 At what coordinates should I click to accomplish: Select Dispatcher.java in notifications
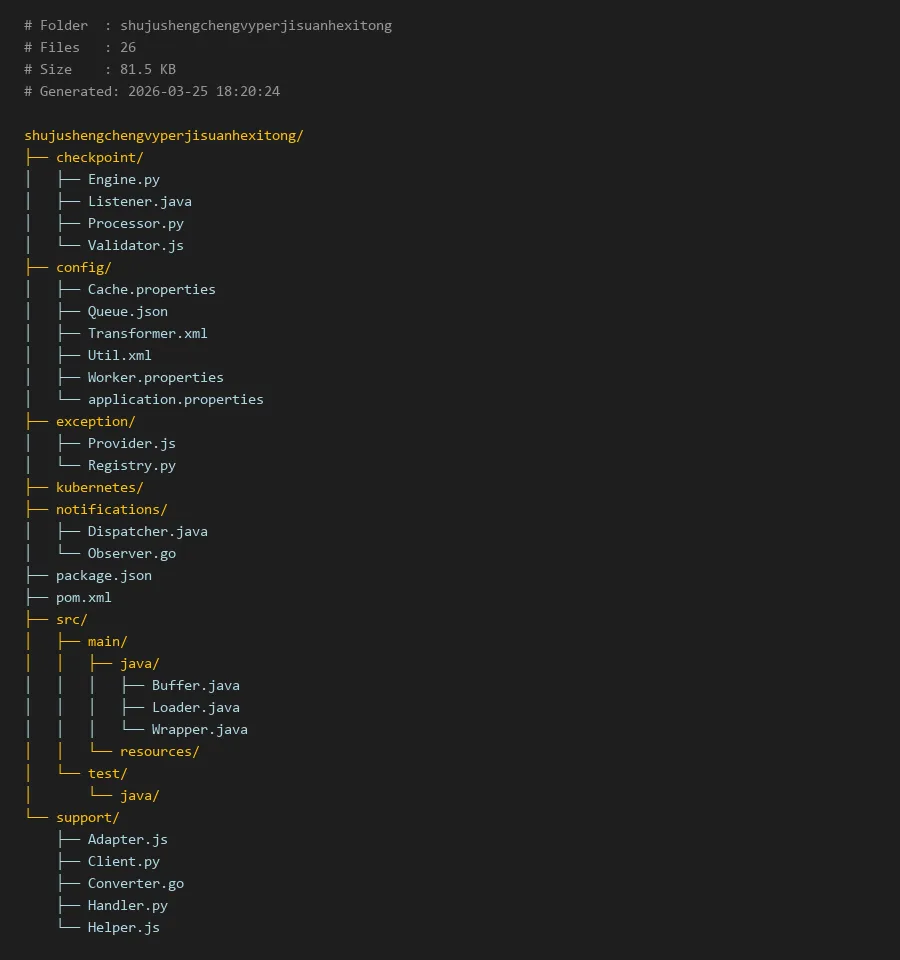(147, 531)
